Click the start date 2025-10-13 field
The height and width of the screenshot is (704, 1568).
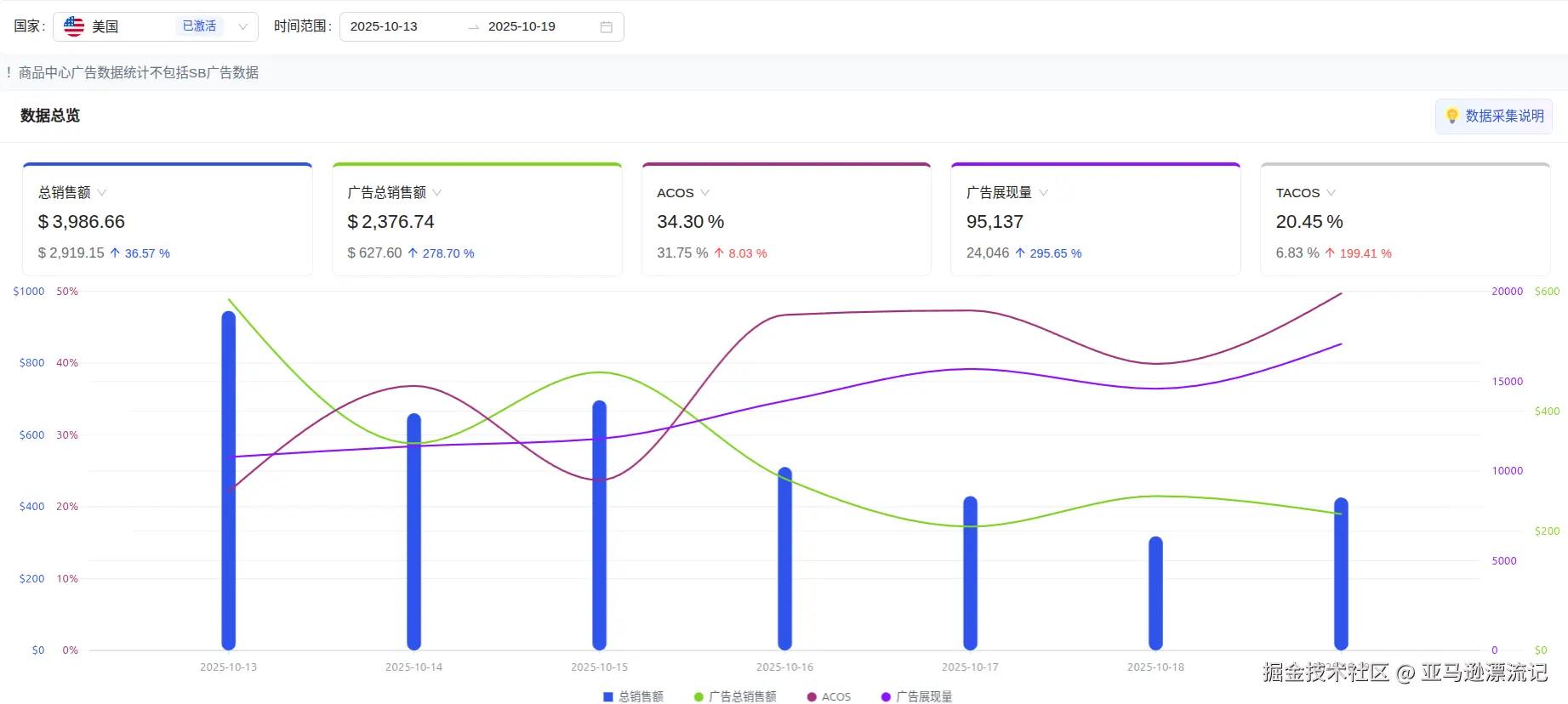(x=384, y=26)
